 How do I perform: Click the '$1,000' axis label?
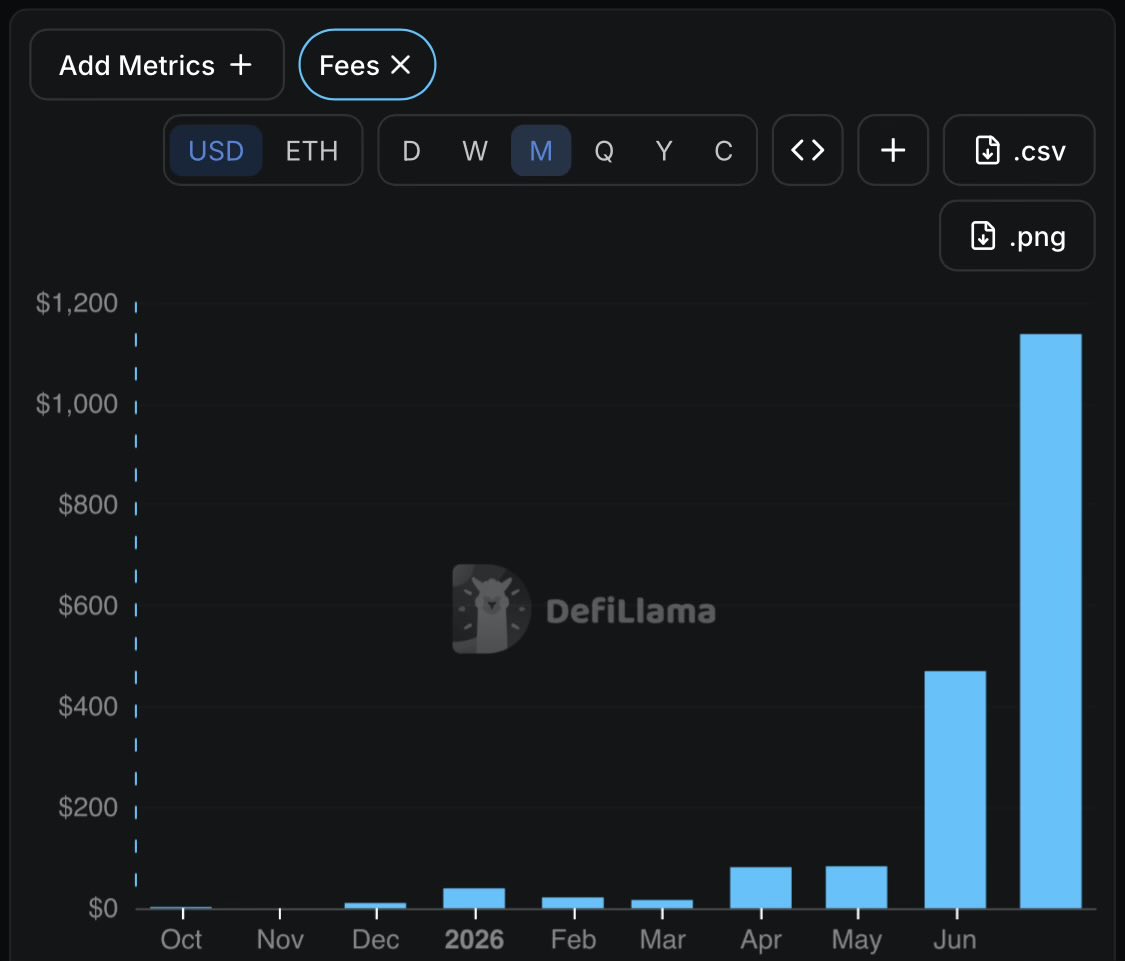pyautogui.click(x=77, y=404)
